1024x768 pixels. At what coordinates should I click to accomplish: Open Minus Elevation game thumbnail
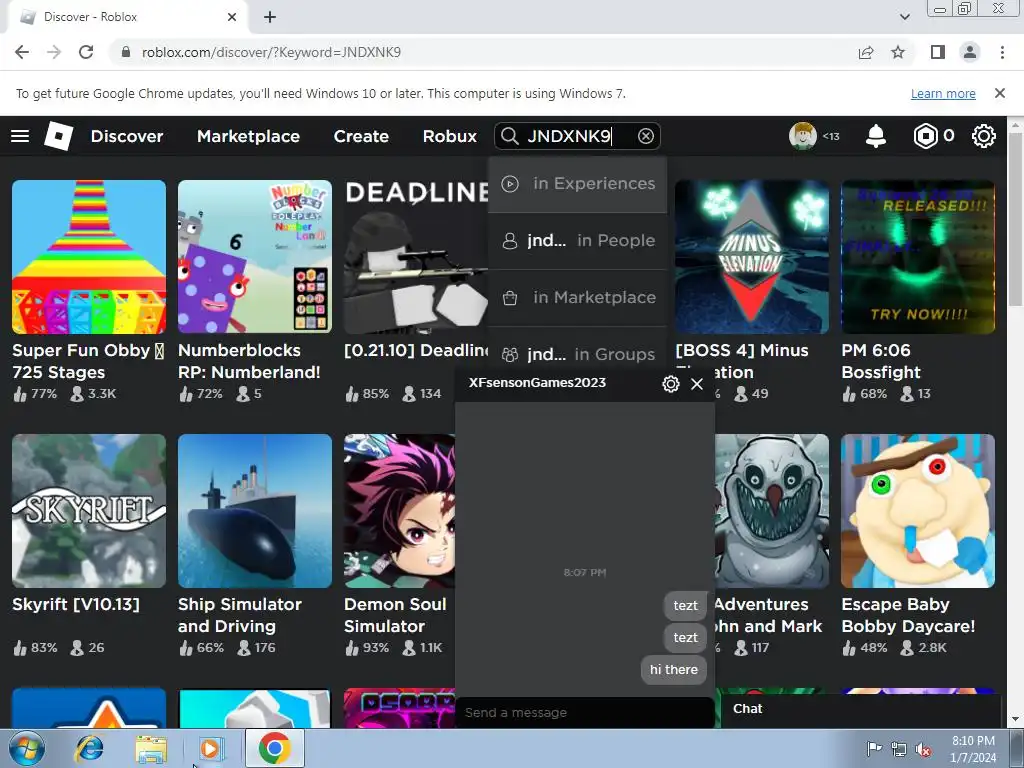coord(752,257)
